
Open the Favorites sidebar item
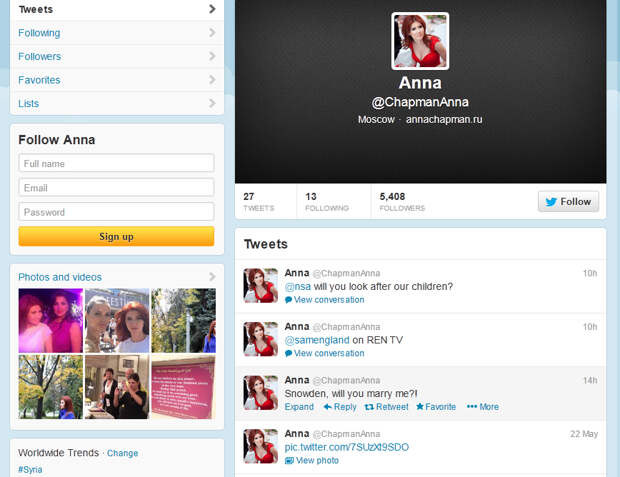117,80
